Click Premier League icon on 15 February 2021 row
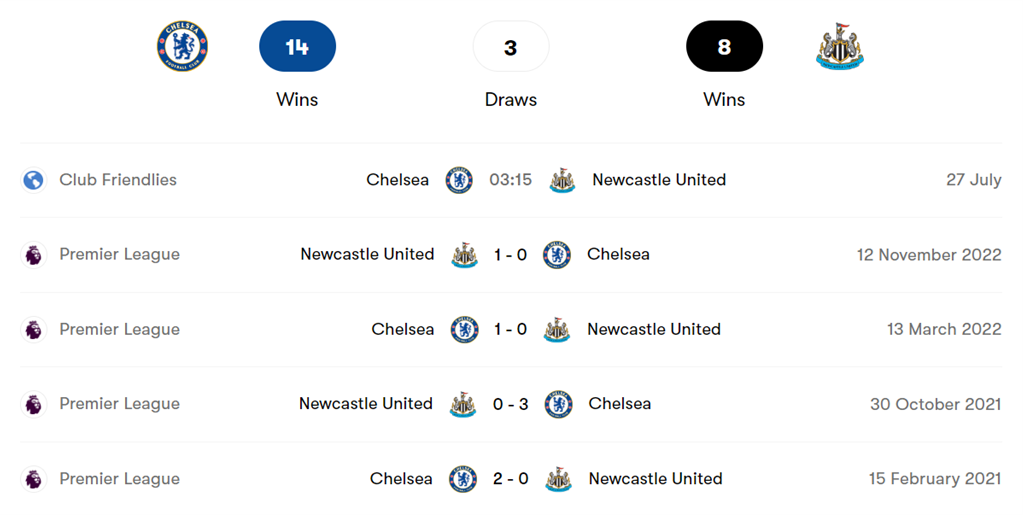 click(x=34, y=479)
